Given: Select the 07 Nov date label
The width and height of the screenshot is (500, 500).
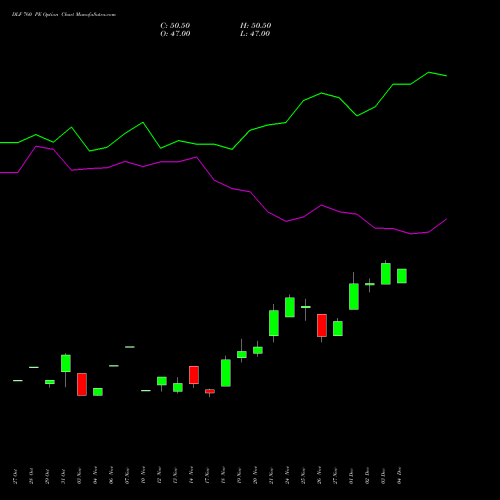Looking at the screenshot, I should pyautogui.click(x=127, y=476).
